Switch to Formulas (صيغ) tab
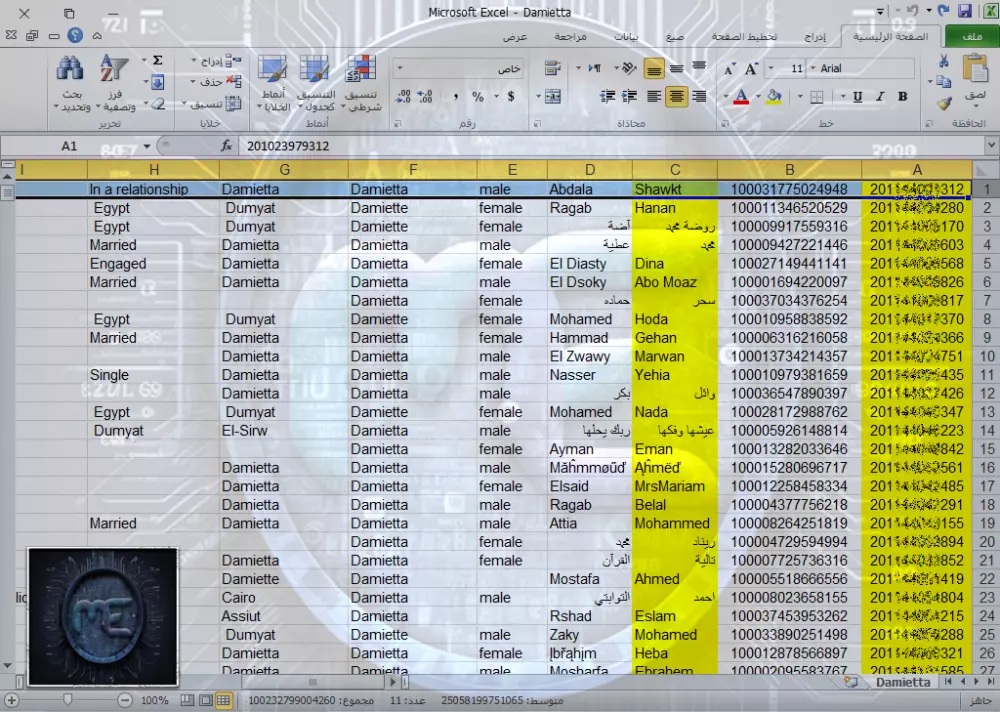 click(675, 37)
